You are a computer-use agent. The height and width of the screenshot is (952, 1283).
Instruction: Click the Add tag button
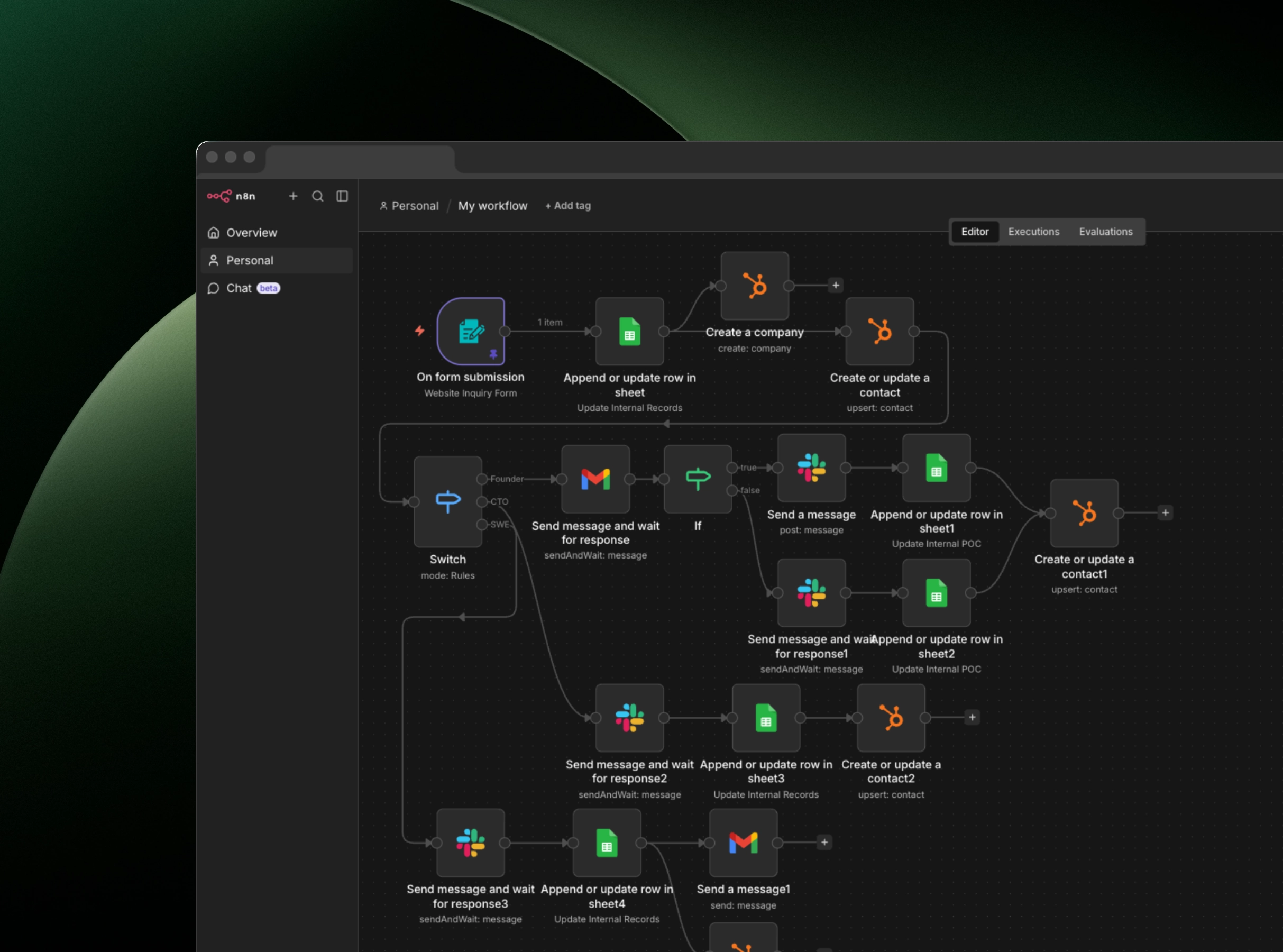[x=567, y=206]
